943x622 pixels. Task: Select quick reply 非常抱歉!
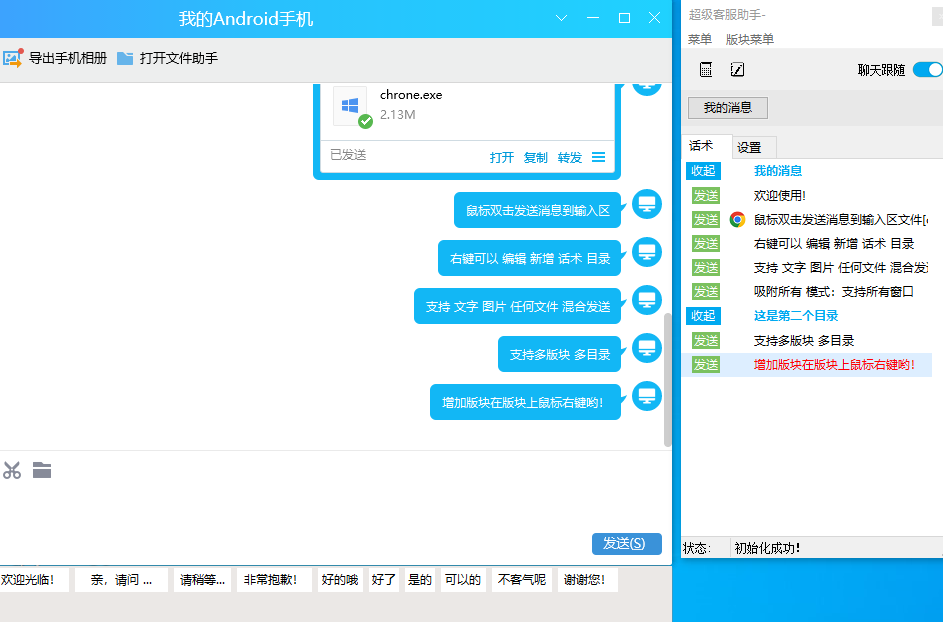tap(270, 580)
